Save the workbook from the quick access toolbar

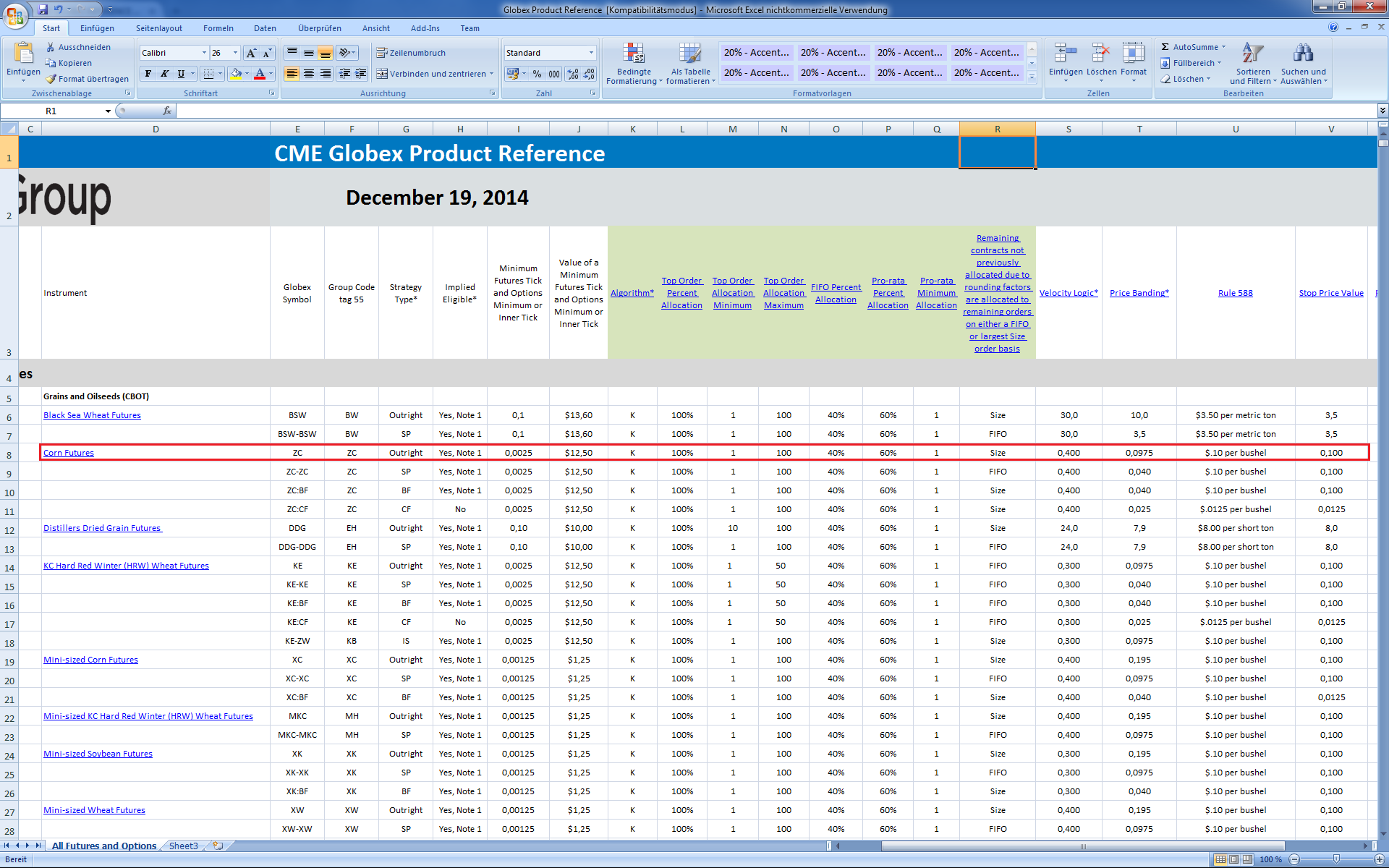click(x=43, y=9)
